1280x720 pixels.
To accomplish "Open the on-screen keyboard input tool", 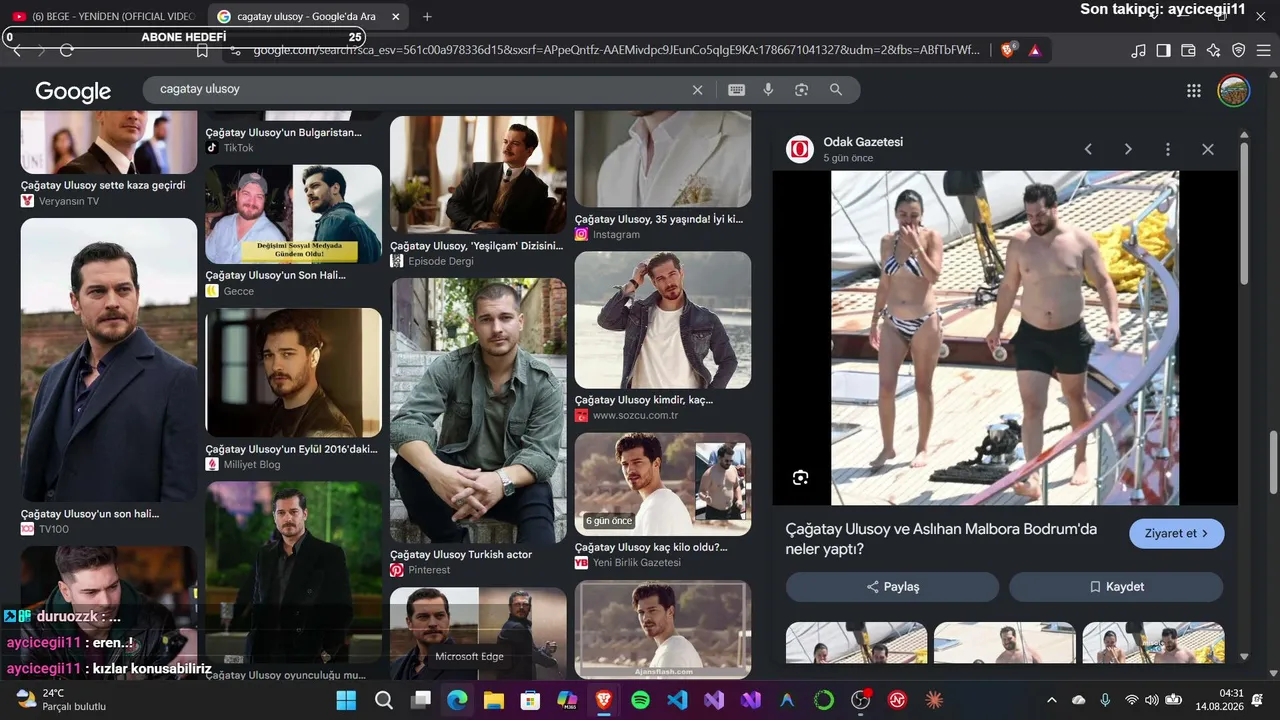I will (736, 90).
